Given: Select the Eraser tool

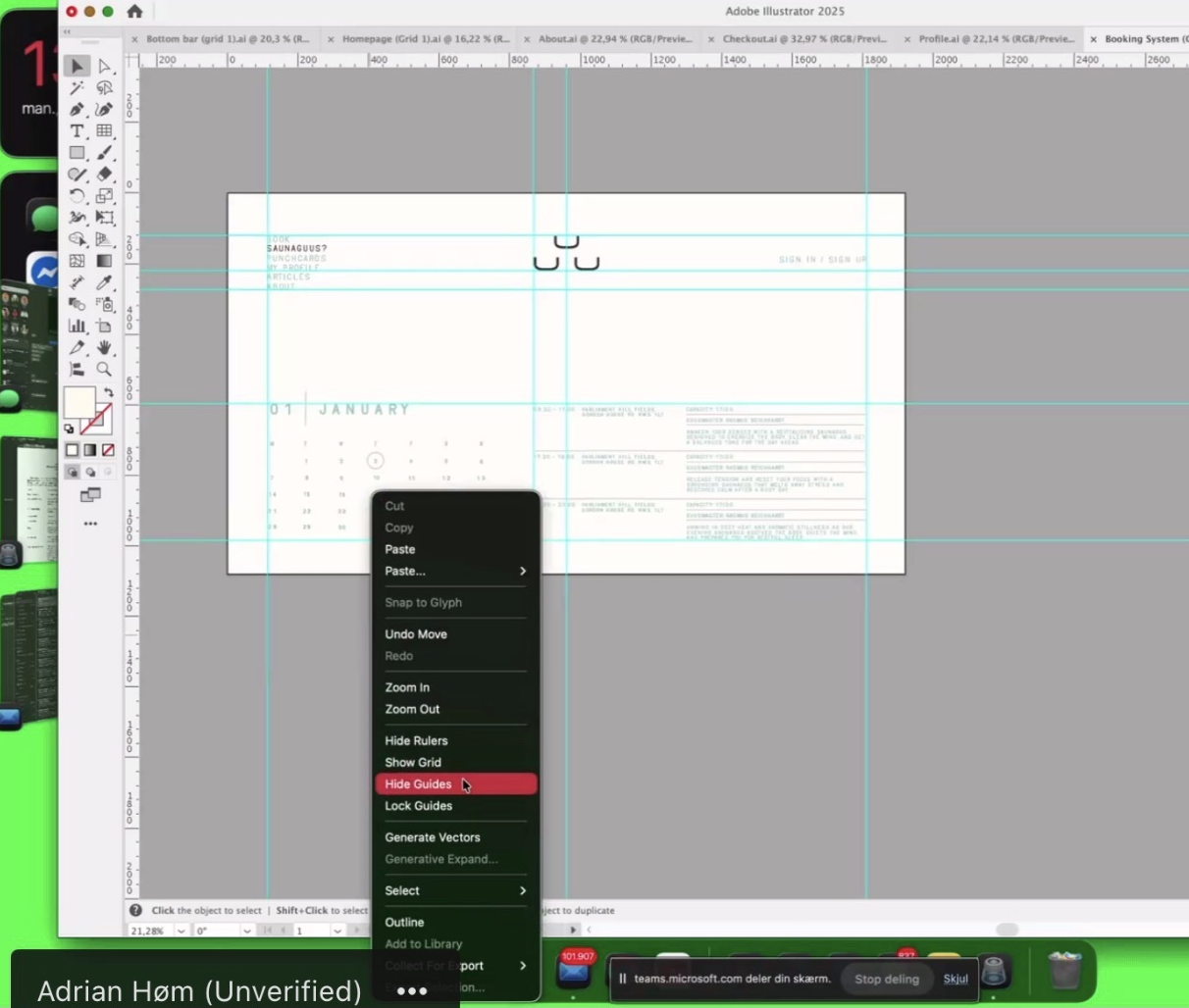Looking at the screenshot, I should (x=104, y=175).
